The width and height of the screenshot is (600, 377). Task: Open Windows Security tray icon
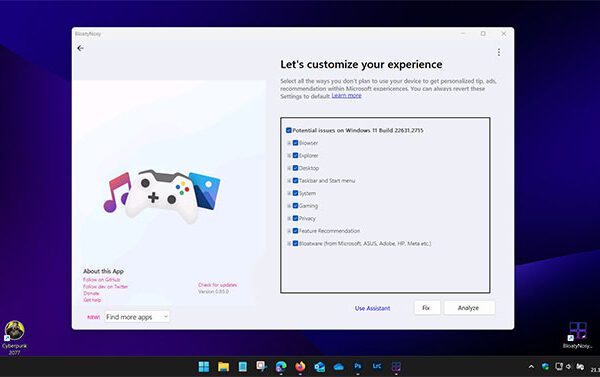pos(545,367)
